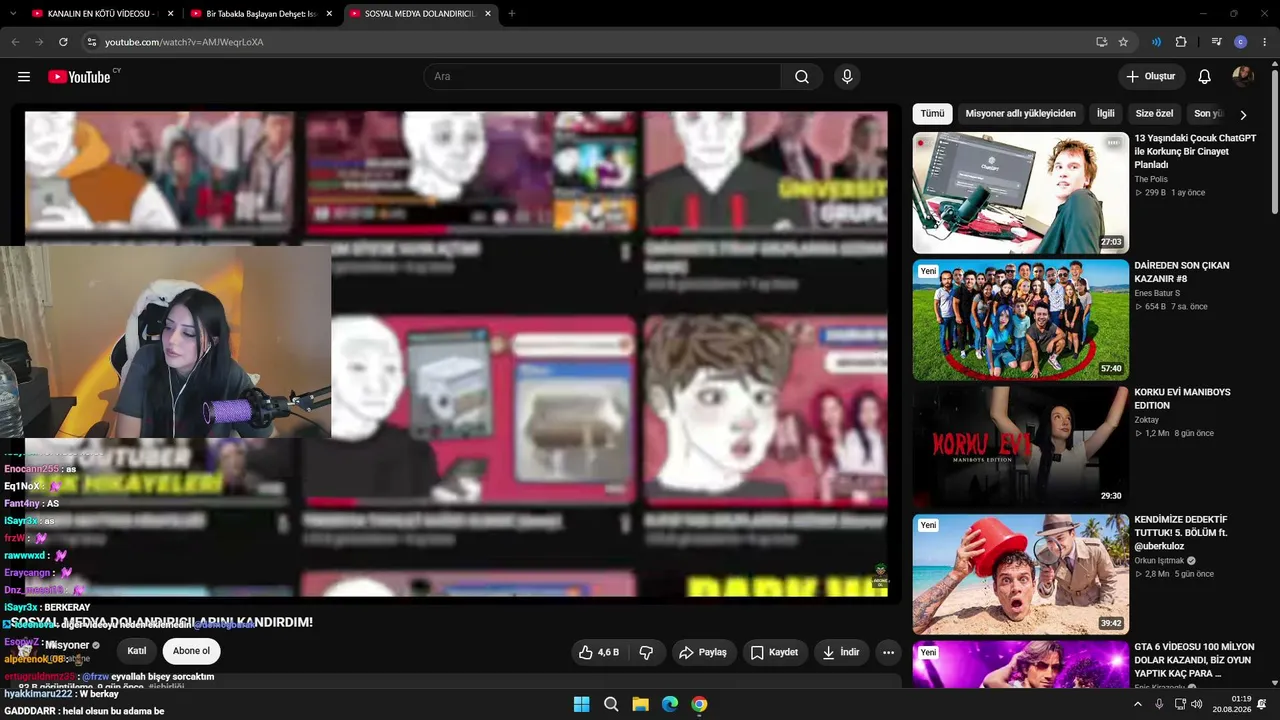Start voice search with microphone icon
Viewport: 1280px width, 720px height.
(x=847, y=77)
